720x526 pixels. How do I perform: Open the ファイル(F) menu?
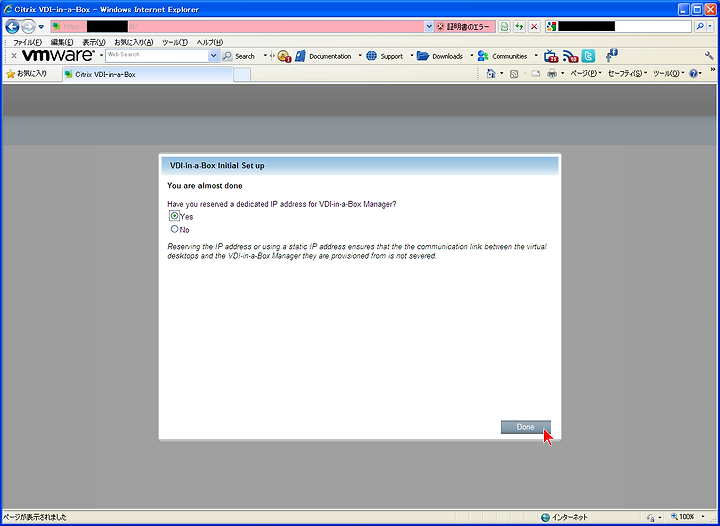pos(27,42)
